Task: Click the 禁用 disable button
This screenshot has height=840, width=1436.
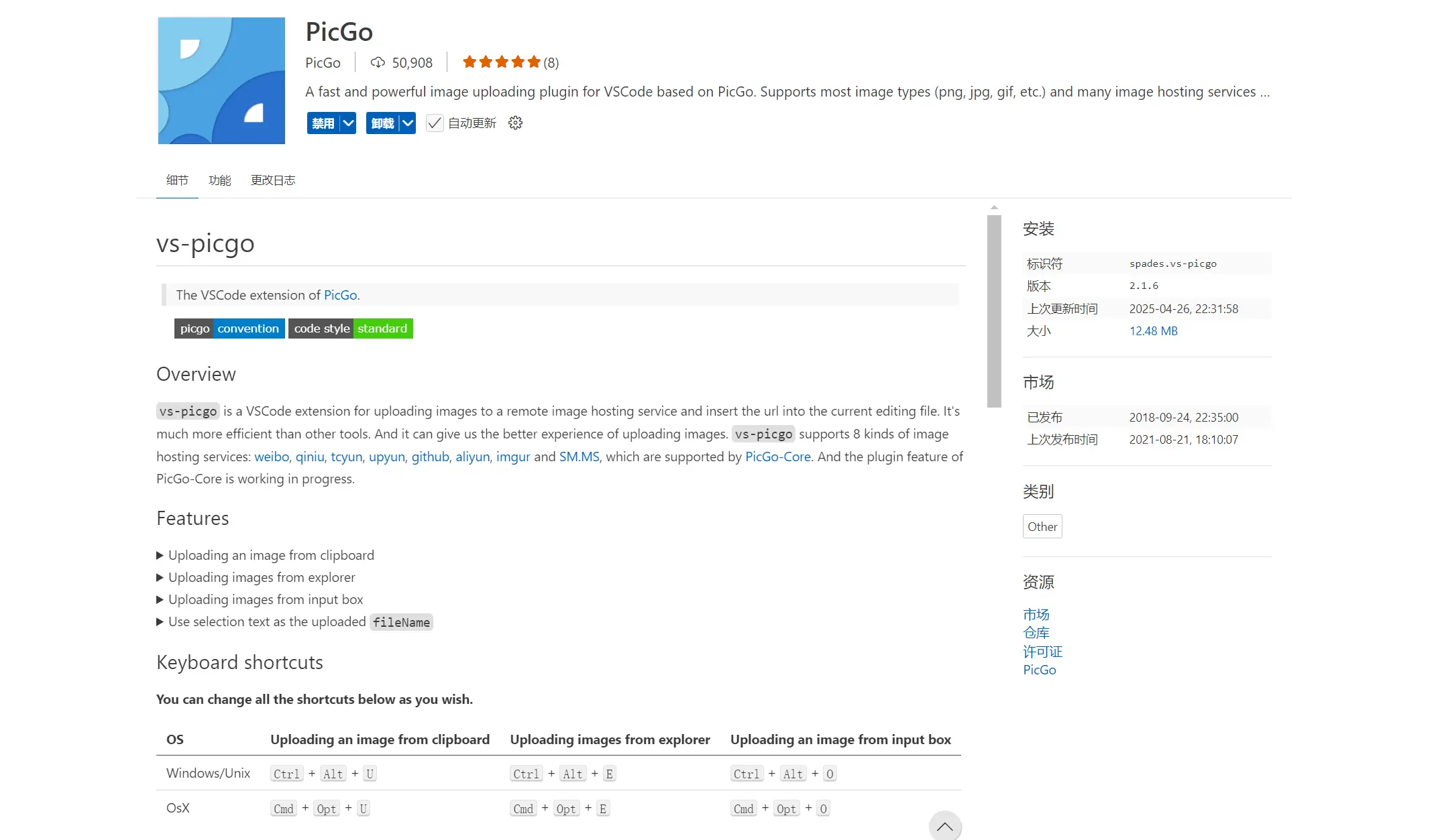Action: pyautogui.click(x=323, y=123)
